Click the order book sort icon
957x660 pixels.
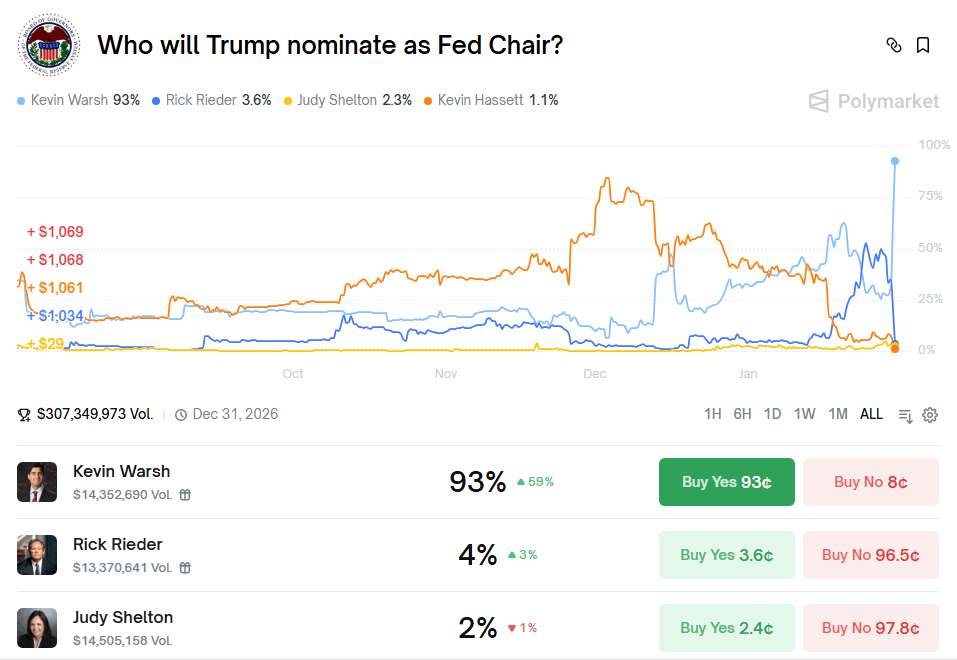coord(903,414)
